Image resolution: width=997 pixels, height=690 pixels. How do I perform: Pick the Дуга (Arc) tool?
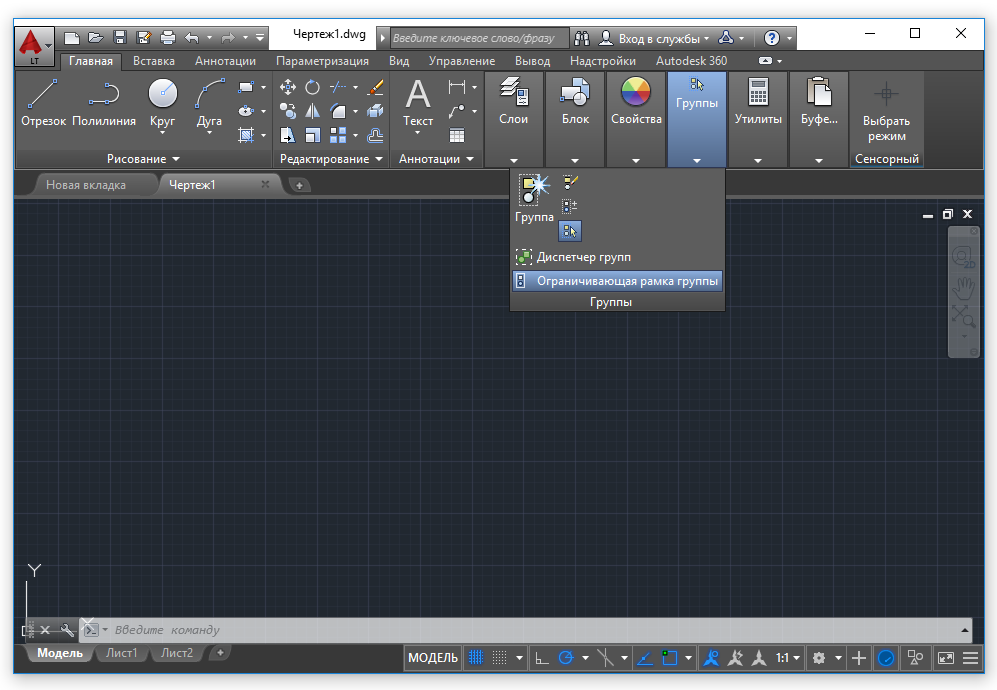tap(209, 102)
